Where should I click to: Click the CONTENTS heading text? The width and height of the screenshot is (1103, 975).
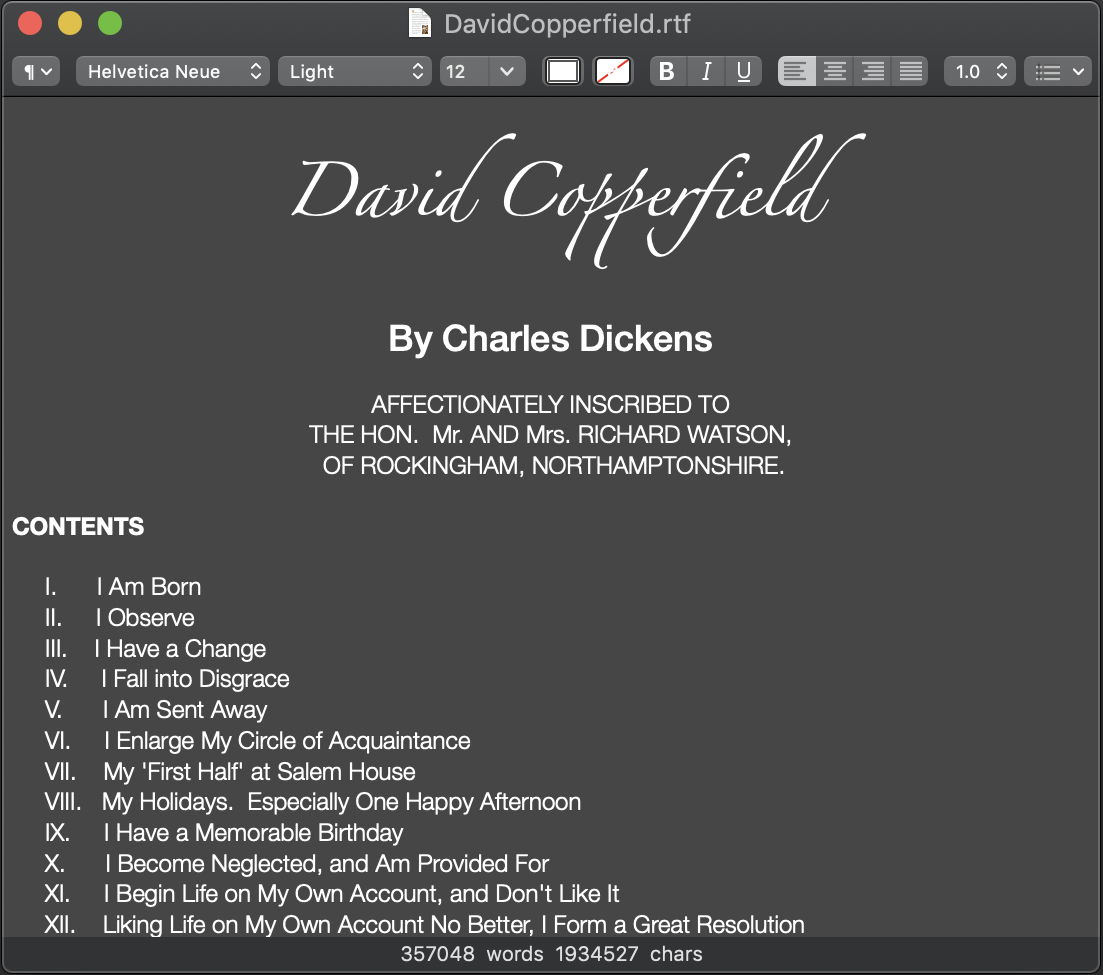coord(78,527)
